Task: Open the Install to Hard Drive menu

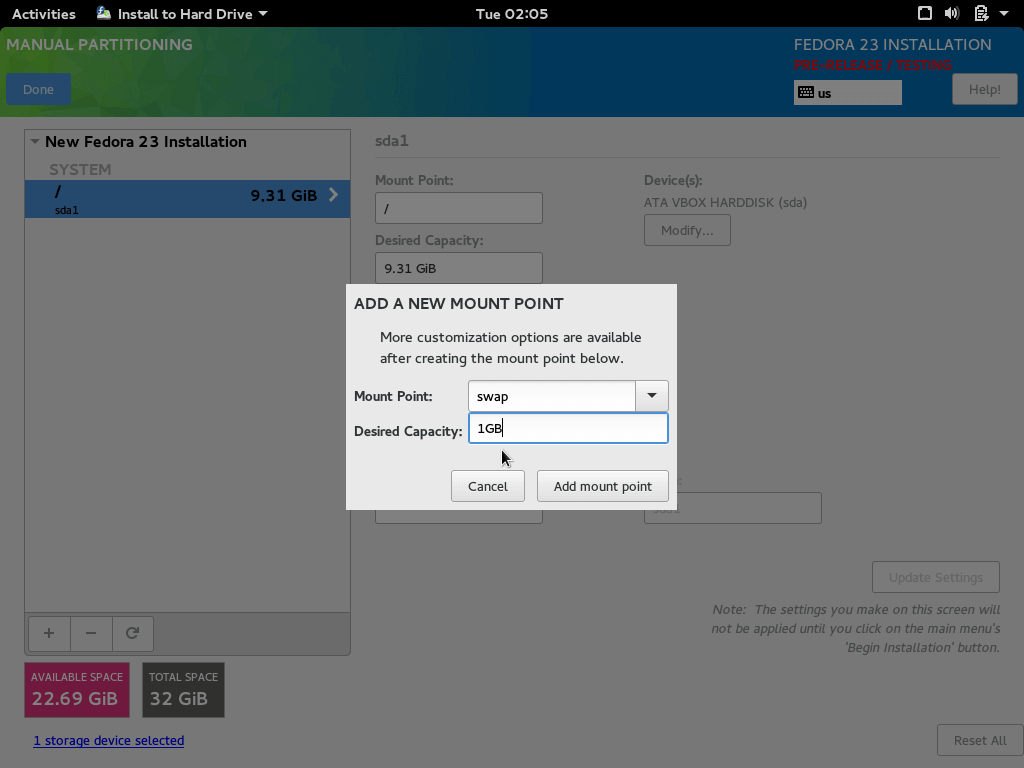Action: (x=182, y=14)
